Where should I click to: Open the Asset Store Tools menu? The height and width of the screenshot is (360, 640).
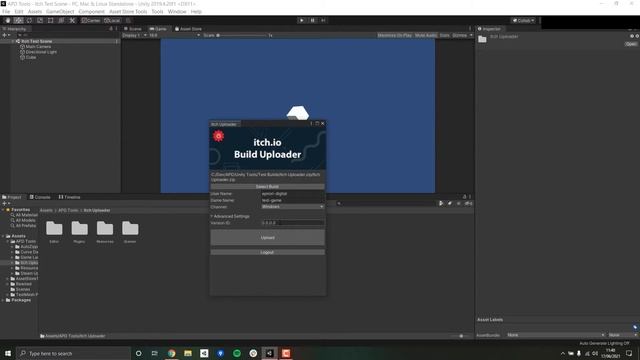(x=128, y=11)
